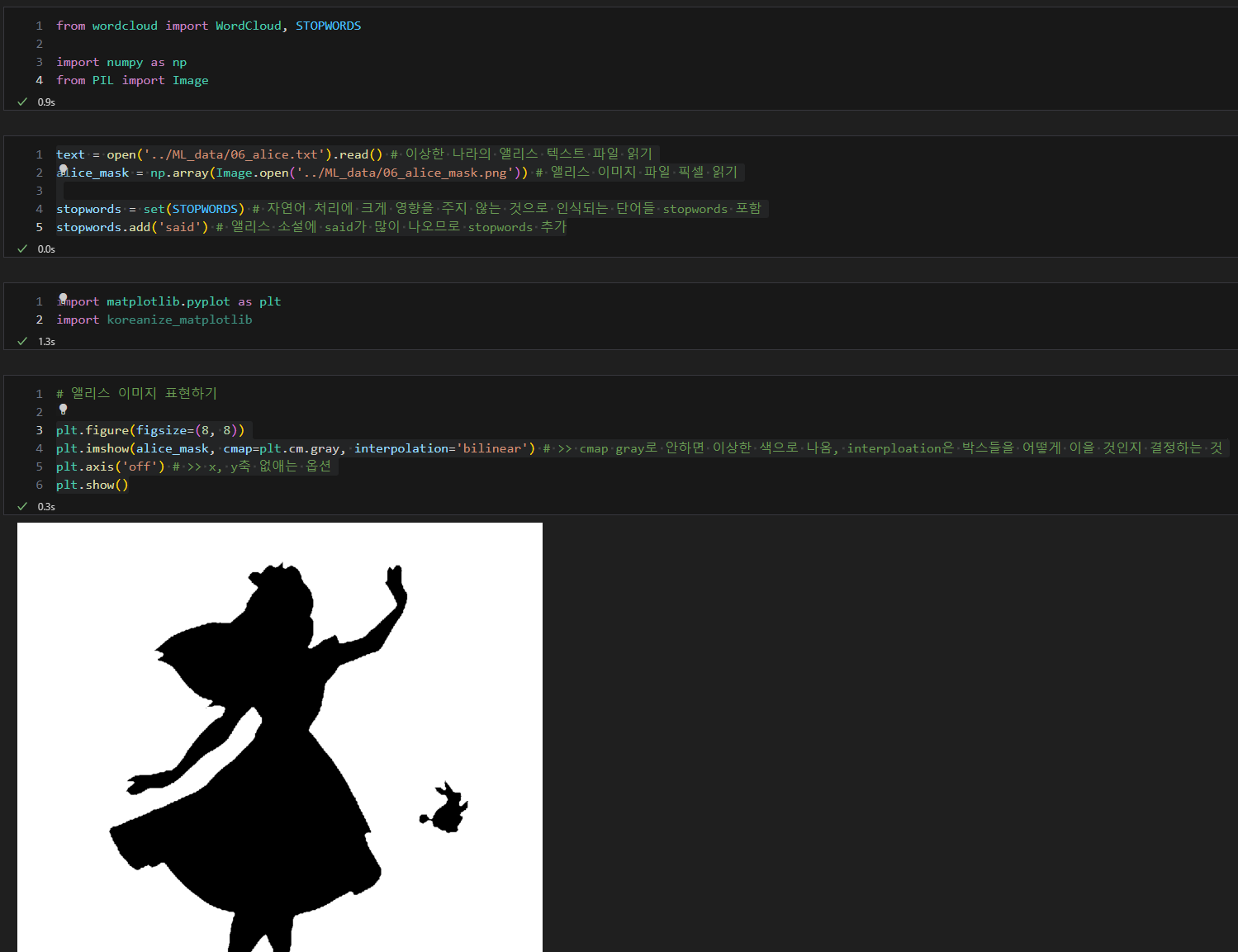1238x952 pixels.
Task: Click the success checkmark next to 0.9s
Action: 22,102
